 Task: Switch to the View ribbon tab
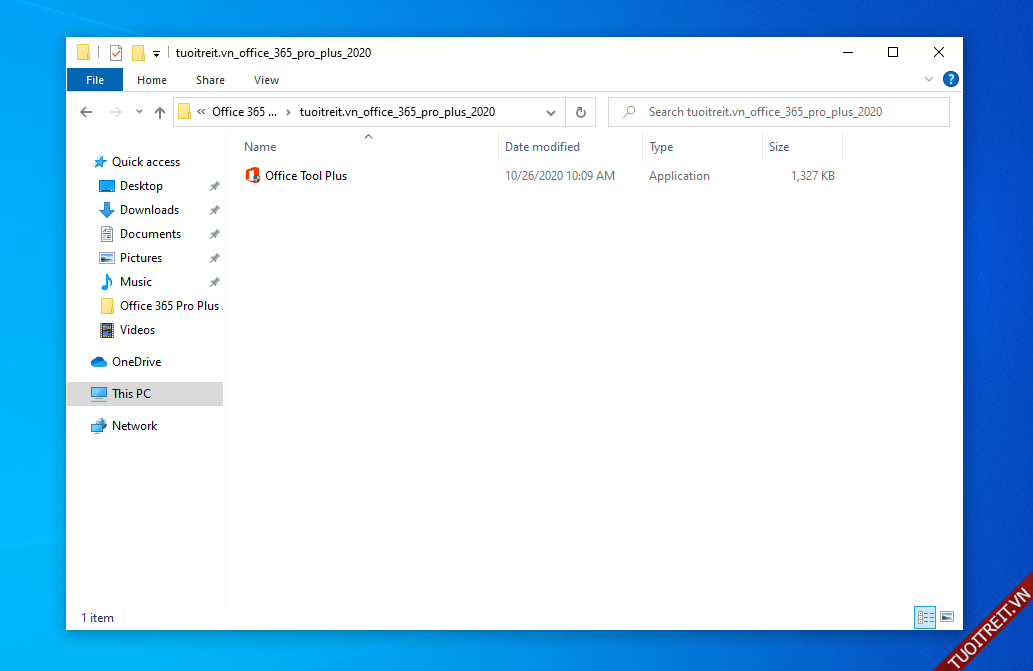coord(266,80)
